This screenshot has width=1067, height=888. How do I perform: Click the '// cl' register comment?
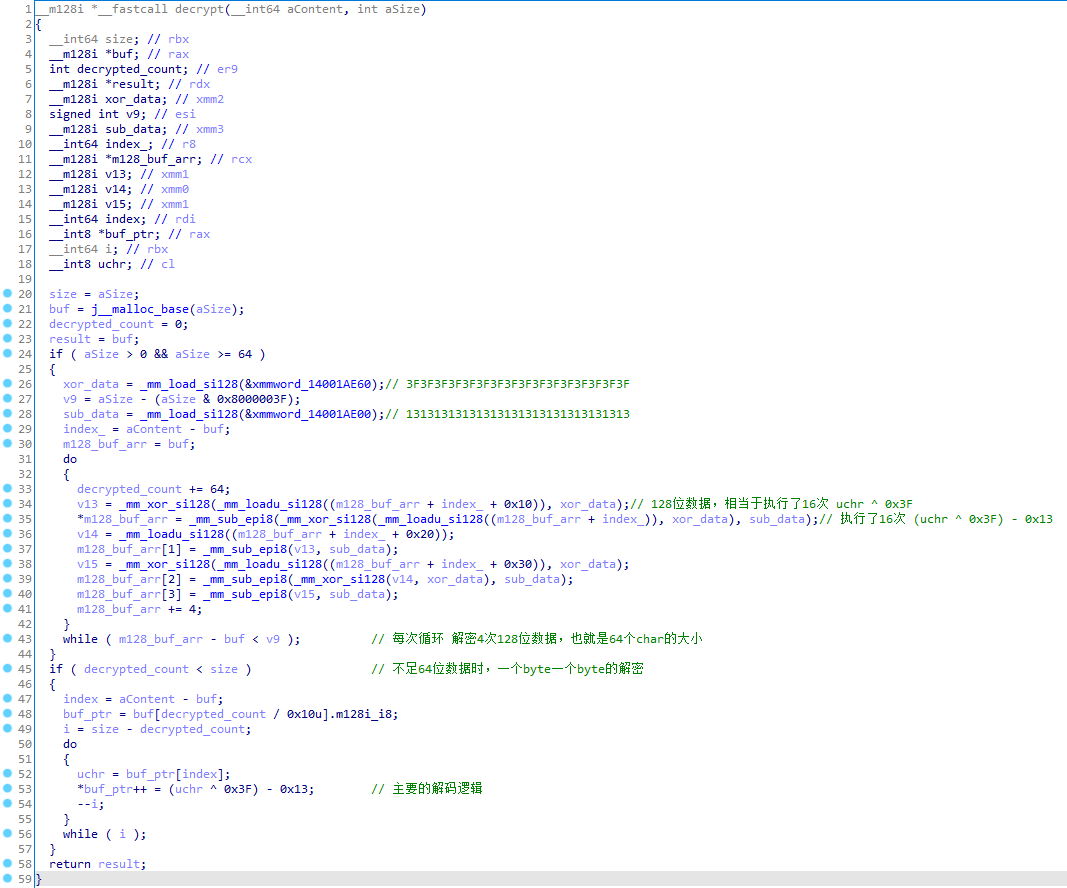[157, 264]
